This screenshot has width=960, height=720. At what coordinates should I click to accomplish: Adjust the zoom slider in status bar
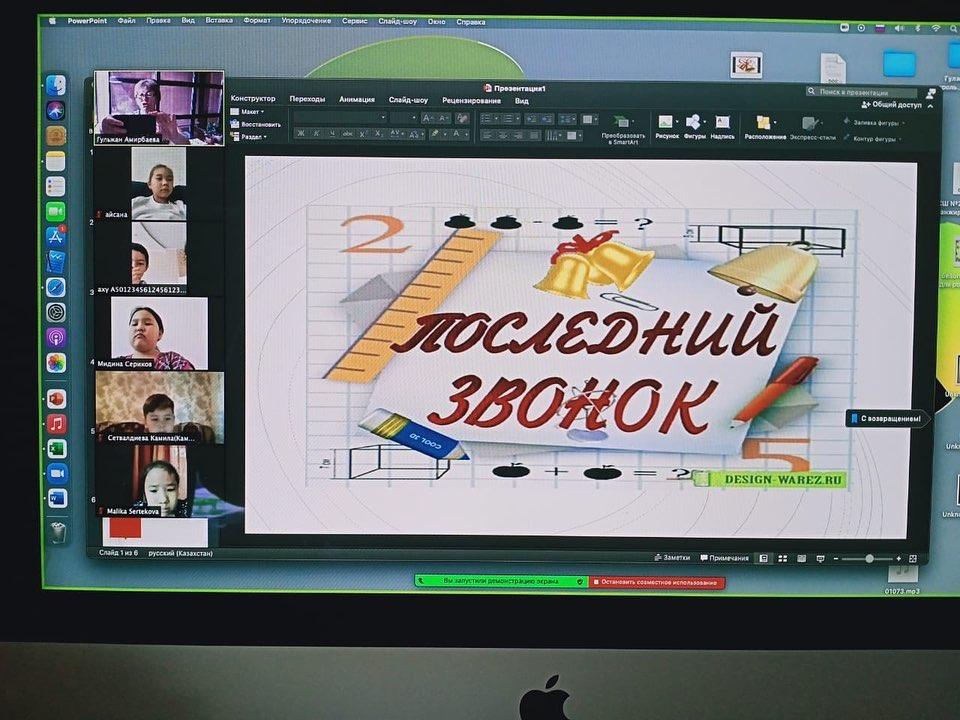coord(869,558)
